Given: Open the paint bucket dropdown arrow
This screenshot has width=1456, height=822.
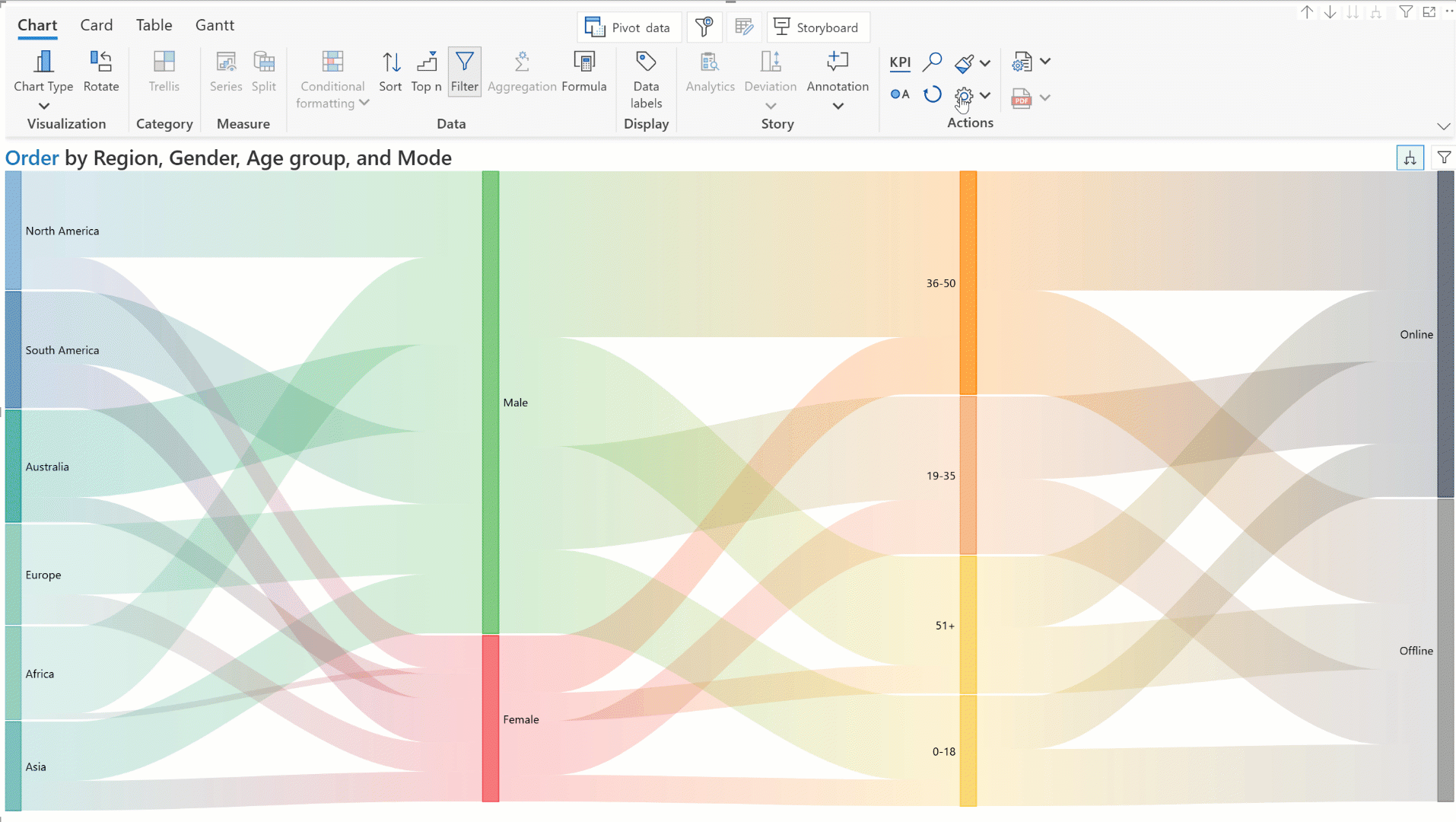Looking at the screenshot, I should [x=985, y=63].
